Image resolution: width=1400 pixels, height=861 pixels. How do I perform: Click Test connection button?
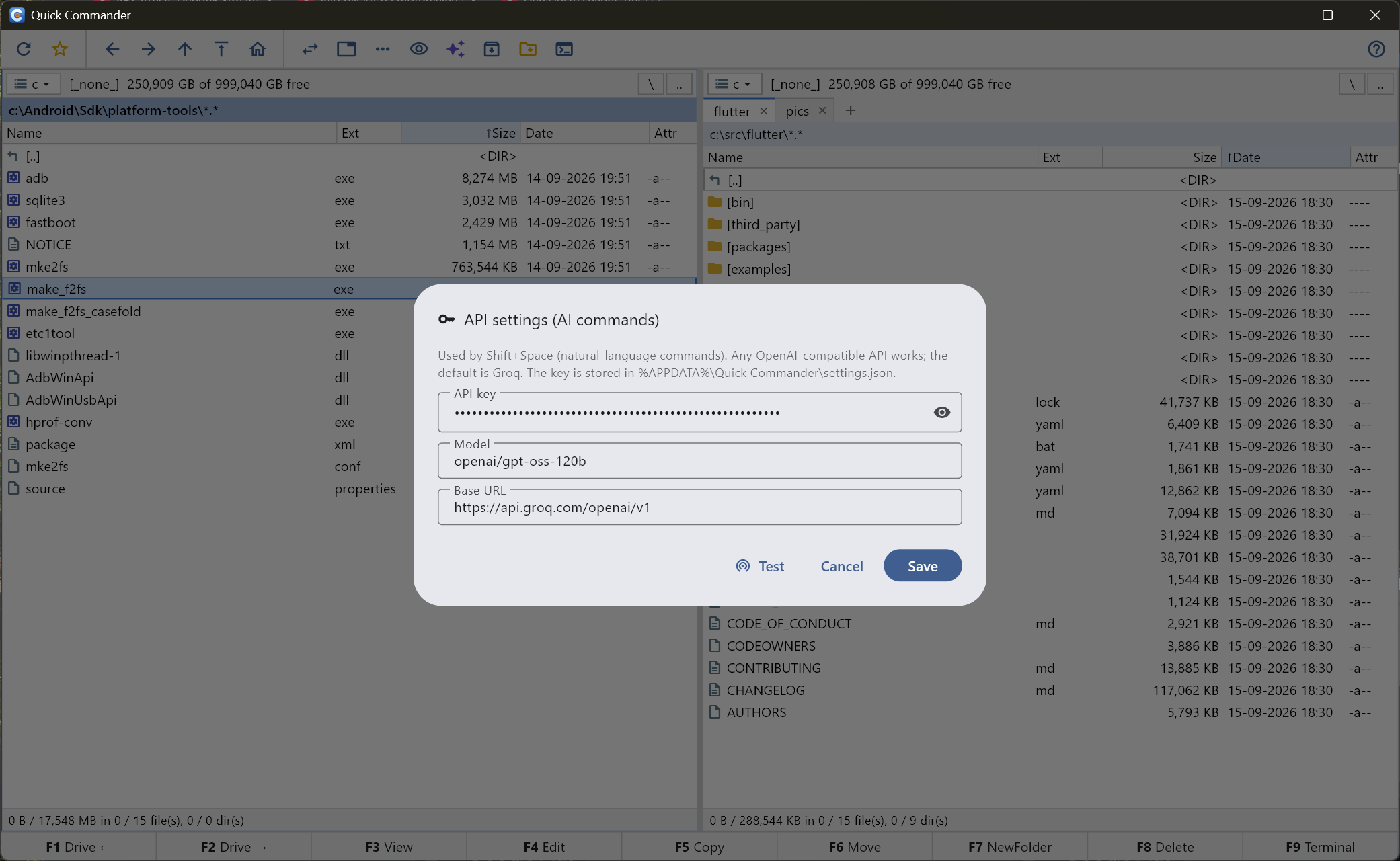click(x=760, y=566)
